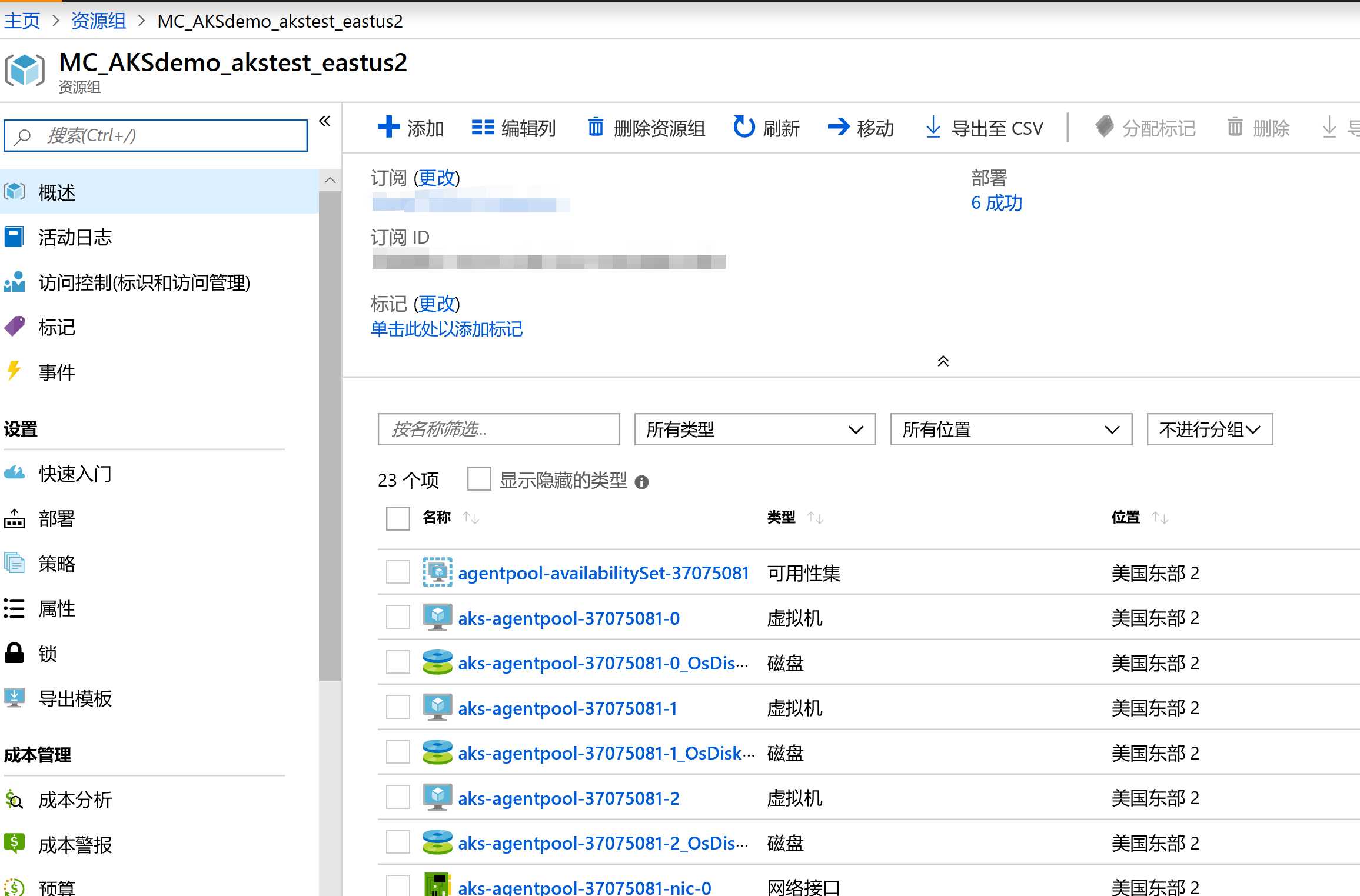Click 更改 link next to 订阅
Screen dimensions: 1360x896
[x=437, y=177]
